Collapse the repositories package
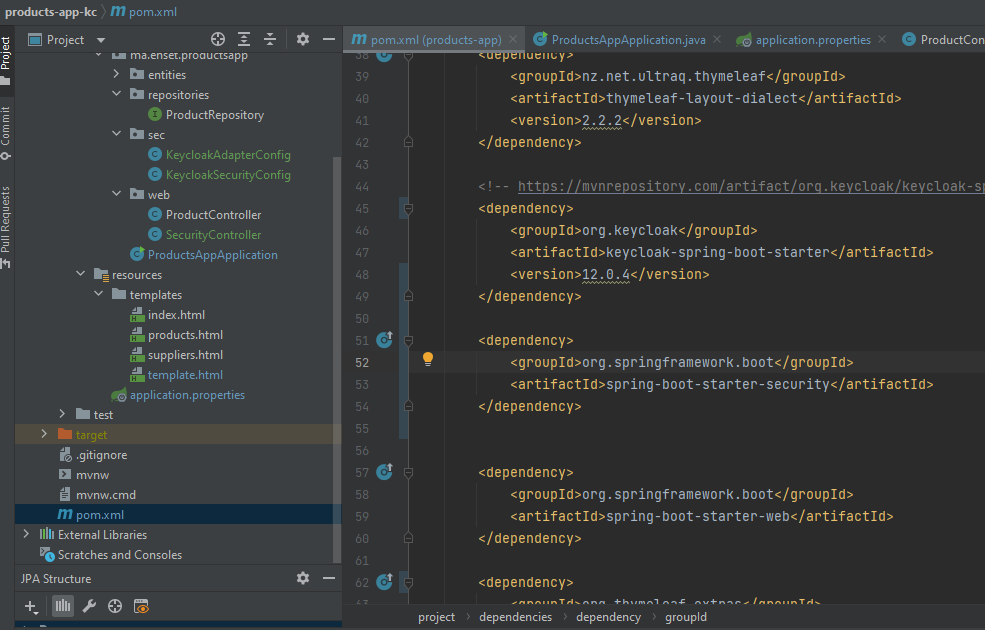This screenshot has height=630, width=985. click(116, 94)
